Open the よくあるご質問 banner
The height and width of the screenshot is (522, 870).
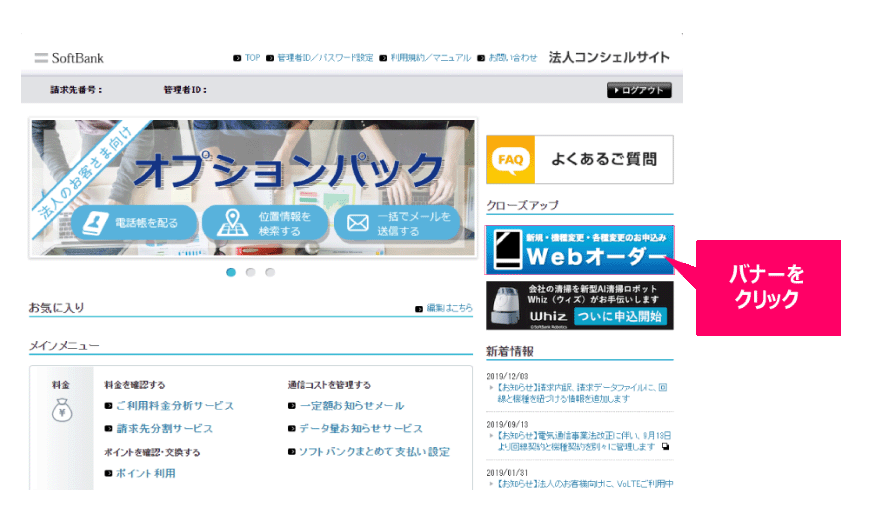tap(580, 160)
